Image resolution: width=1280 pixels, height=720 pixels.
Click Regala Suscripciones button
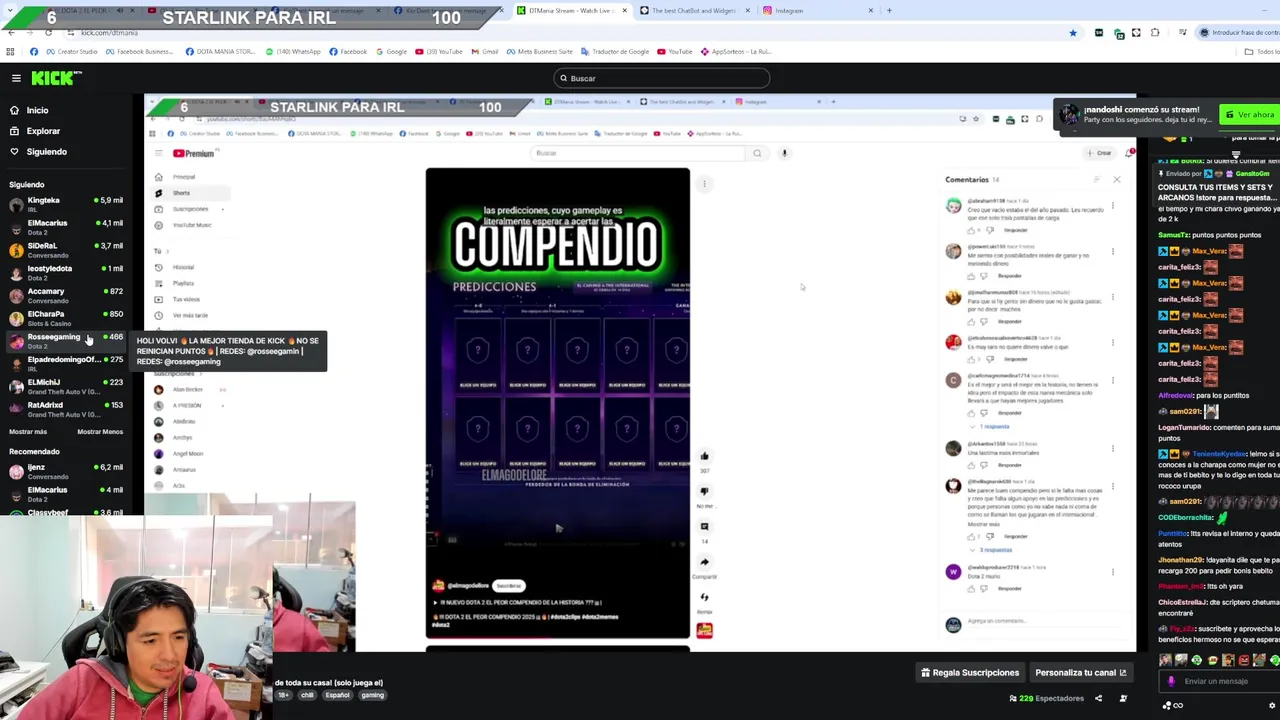(970, 673)
